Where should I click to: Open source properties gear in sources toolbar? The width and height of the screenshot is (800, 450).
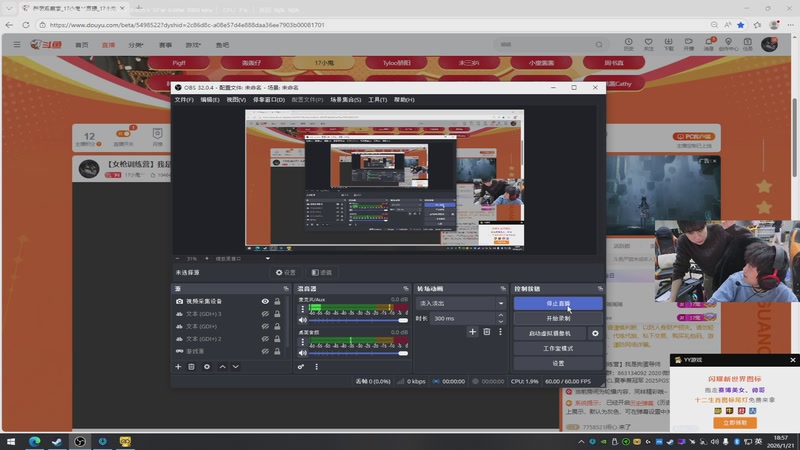click(x=207, y=366)
